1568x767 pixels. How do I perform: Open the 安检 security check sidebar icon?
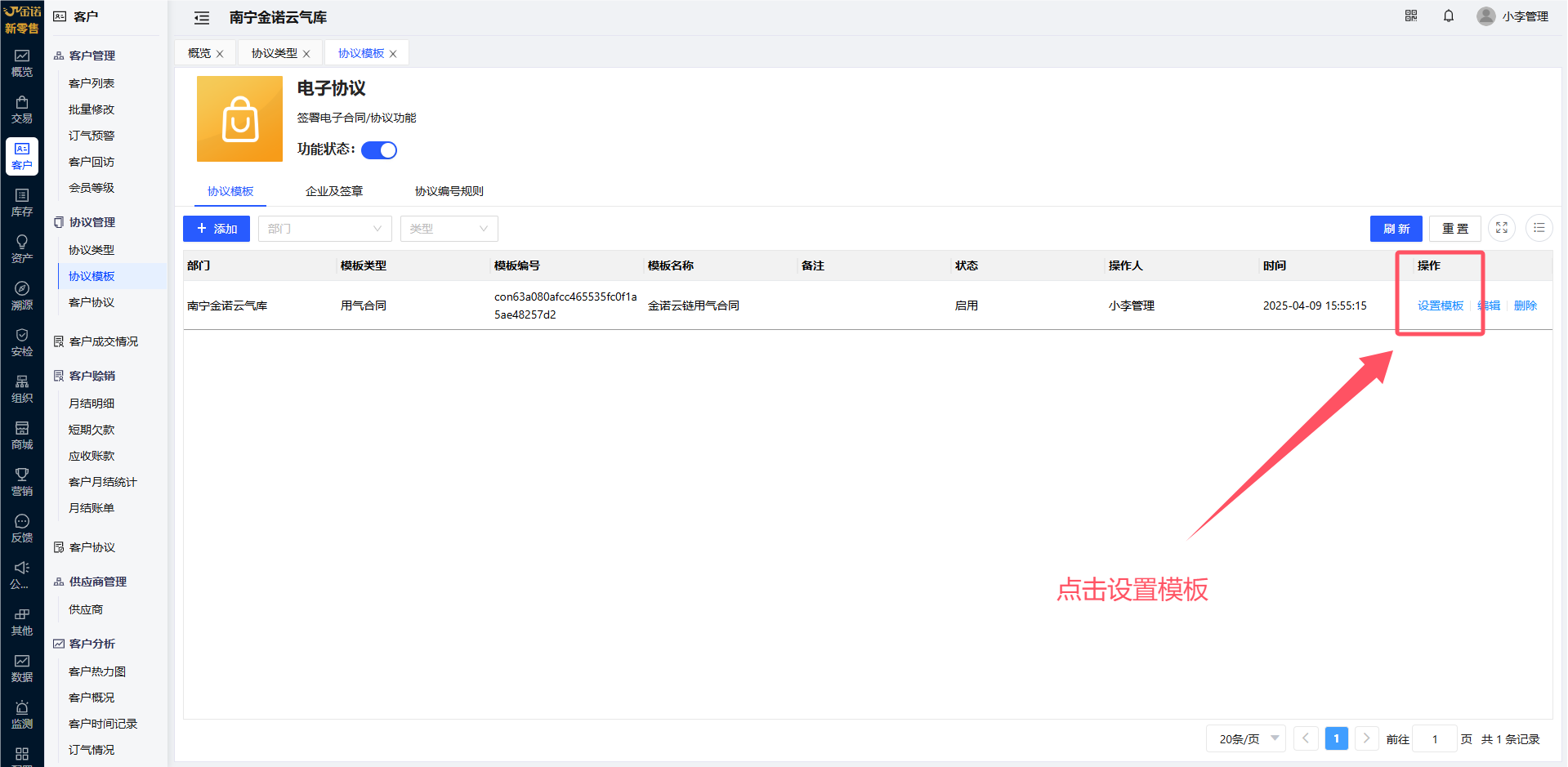point(22,342)
